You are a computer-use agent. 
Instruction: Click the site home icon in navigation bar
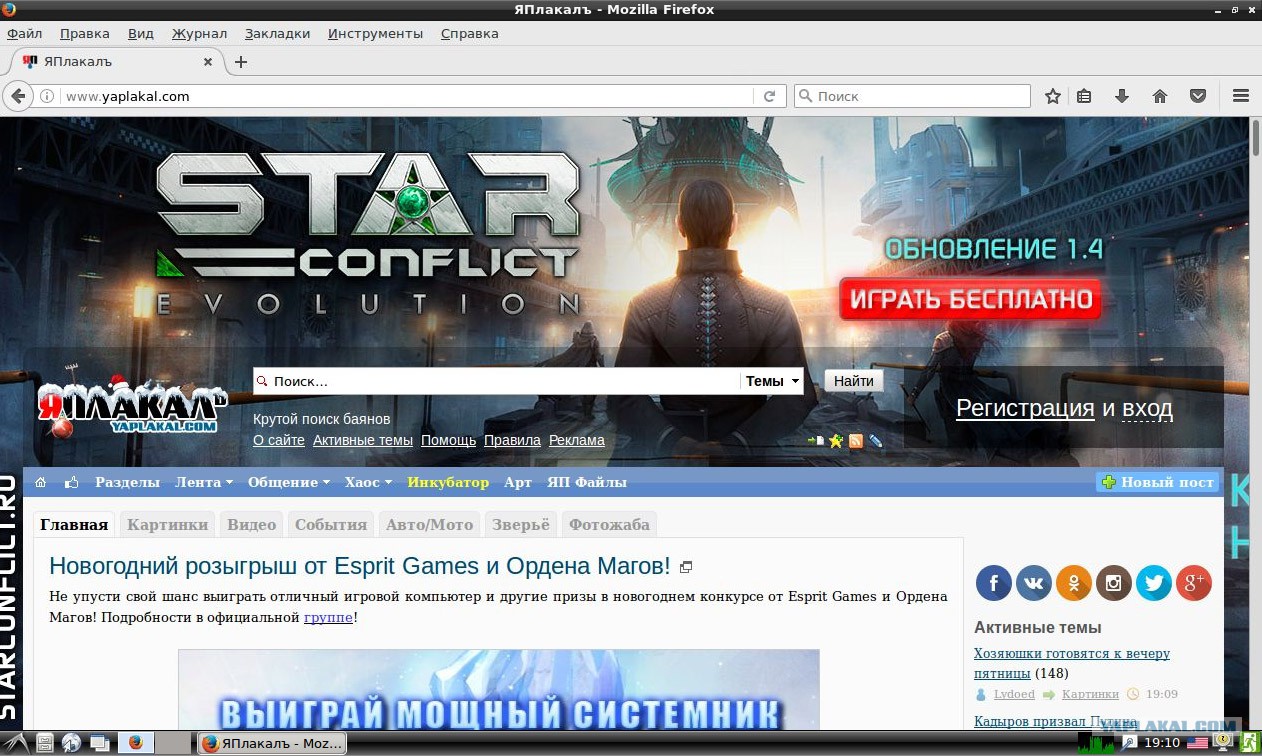coord(41,482)
